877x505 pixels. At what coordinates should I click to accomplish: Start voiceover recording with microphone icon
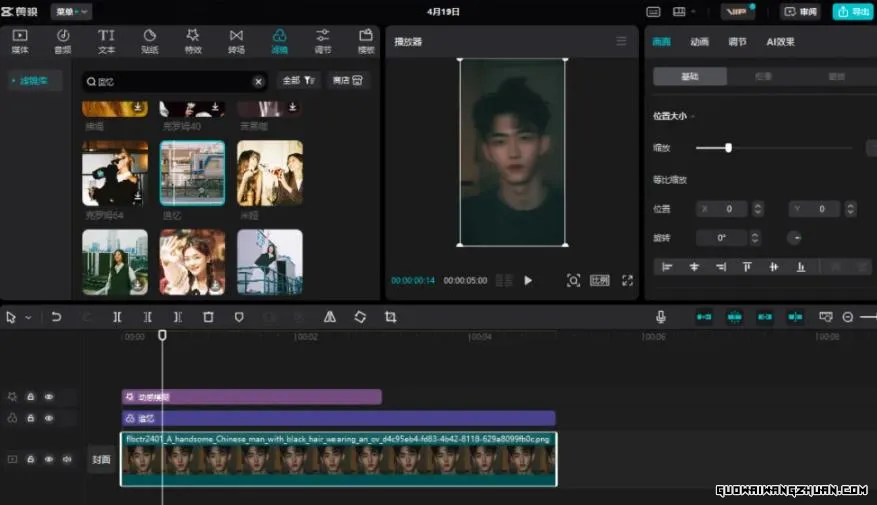point(661,317)
